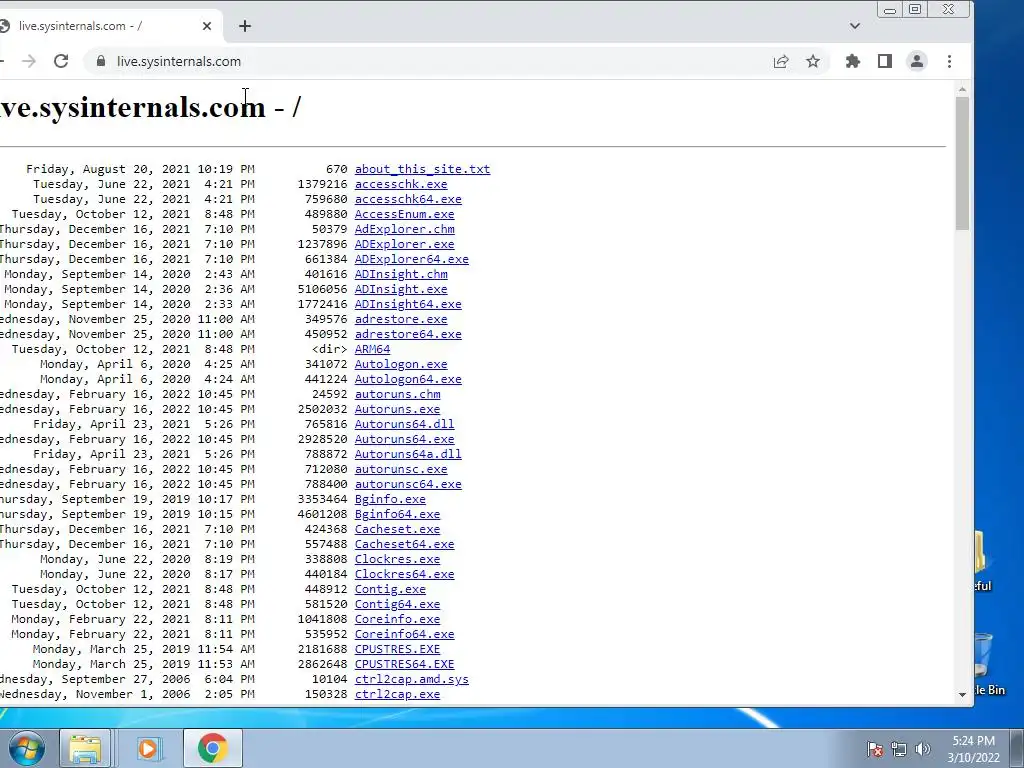Open the Chrome profile avatar

click(917, 61)
